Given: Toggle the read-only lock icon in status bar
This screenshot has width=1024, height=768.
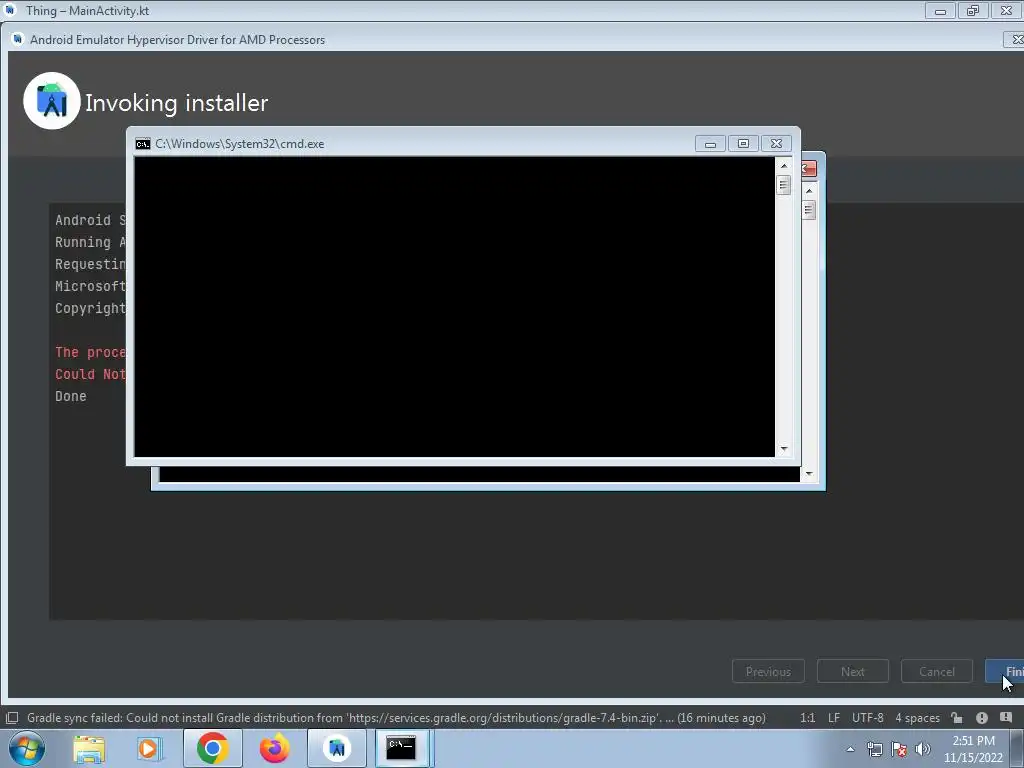Looking at the screenshot, I should (x=957, y=718).
